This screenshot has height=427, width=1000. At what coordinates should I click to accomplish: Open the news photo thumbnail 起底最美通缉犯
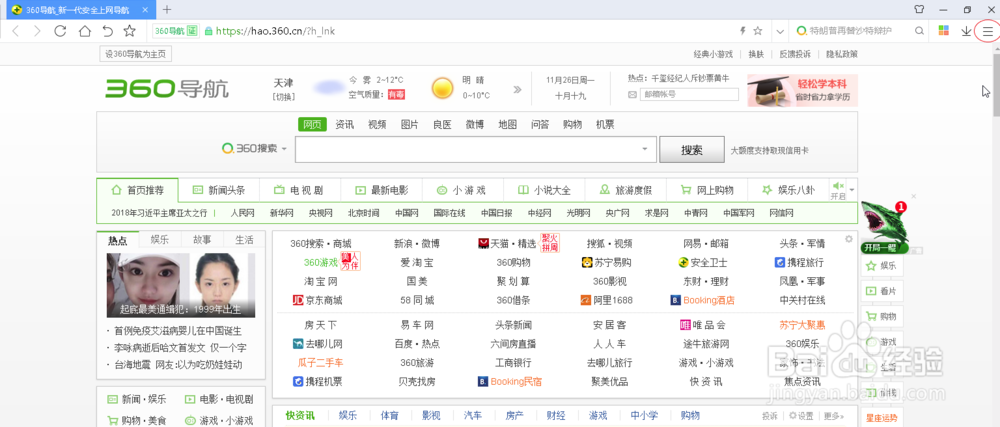click(x=181, y=286)
